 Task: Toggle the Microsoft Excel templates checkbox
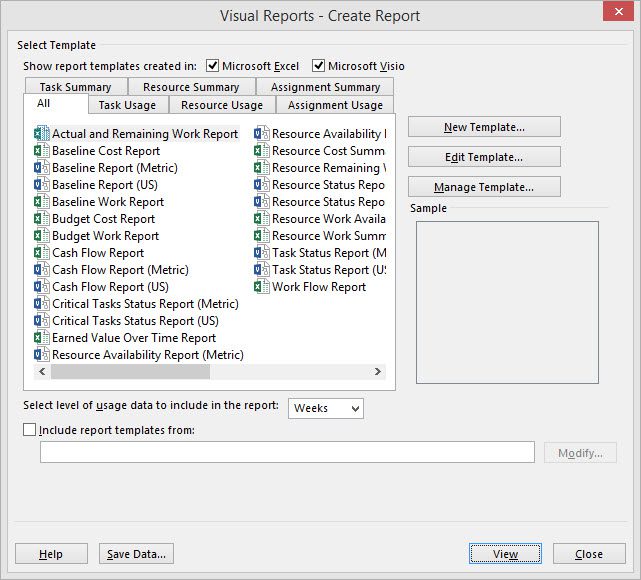point(212,65)
